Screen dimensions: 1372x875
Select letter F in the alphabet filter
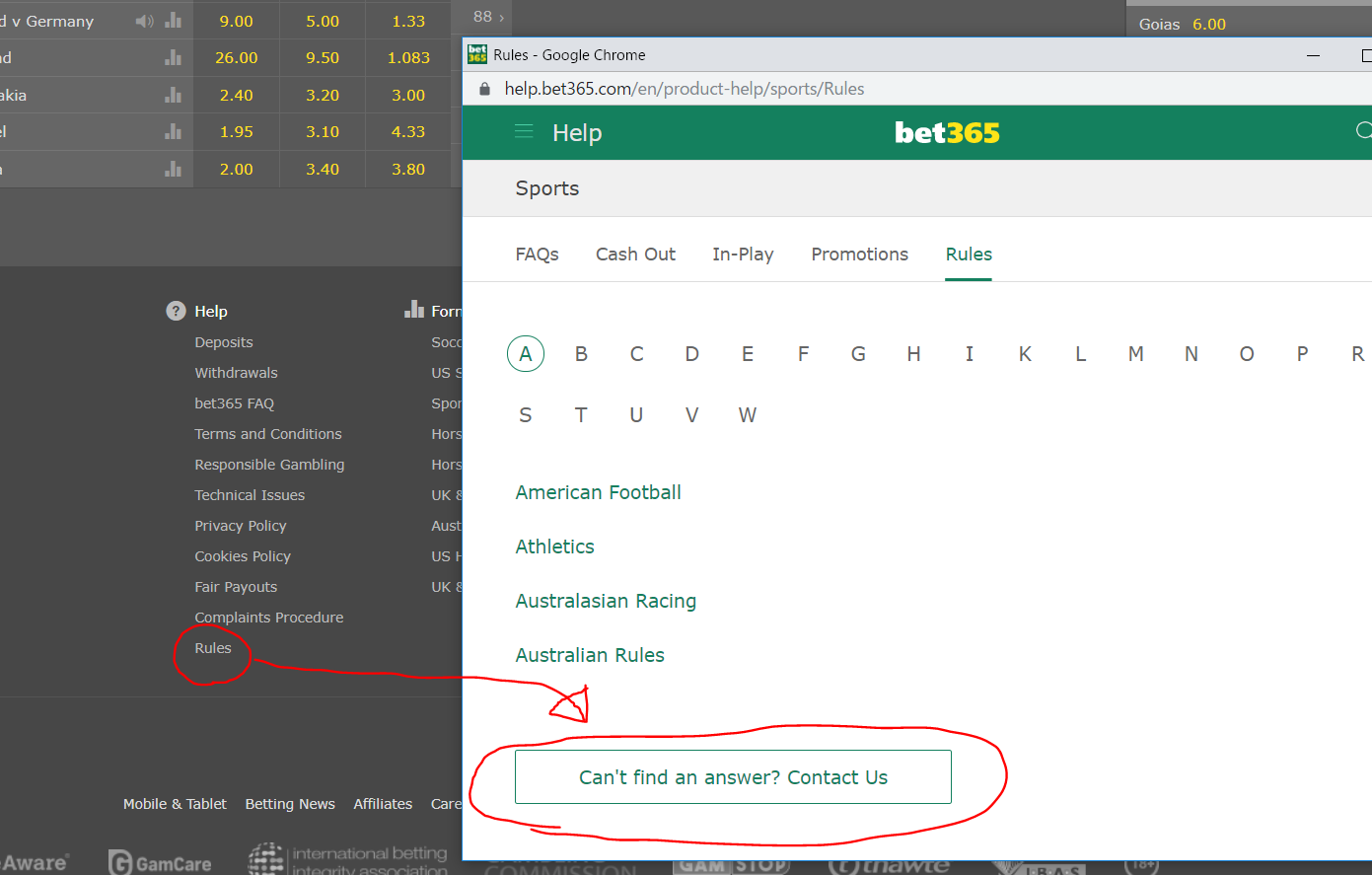point(803,354)
